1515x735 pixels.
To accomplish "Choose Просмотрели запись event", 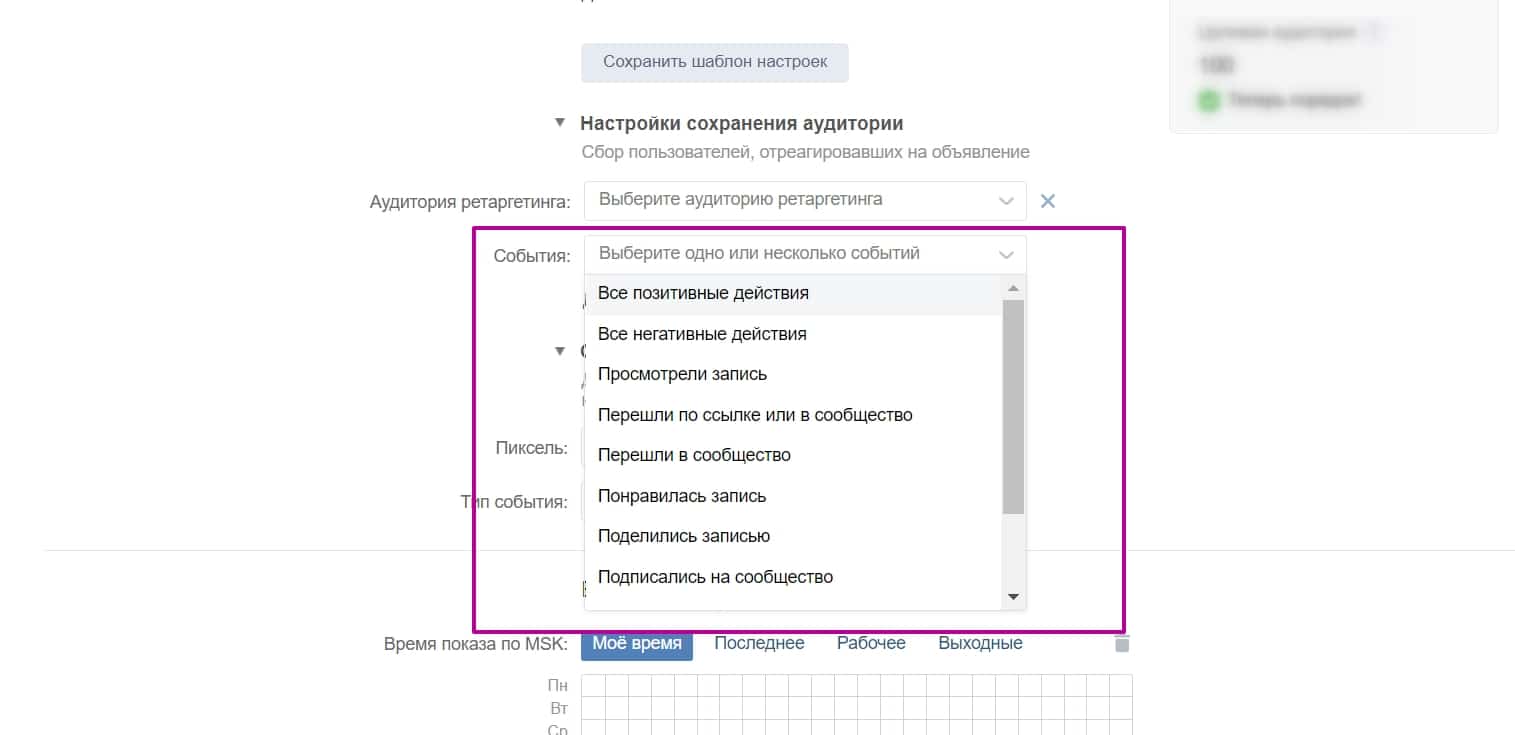I will 793,375.
